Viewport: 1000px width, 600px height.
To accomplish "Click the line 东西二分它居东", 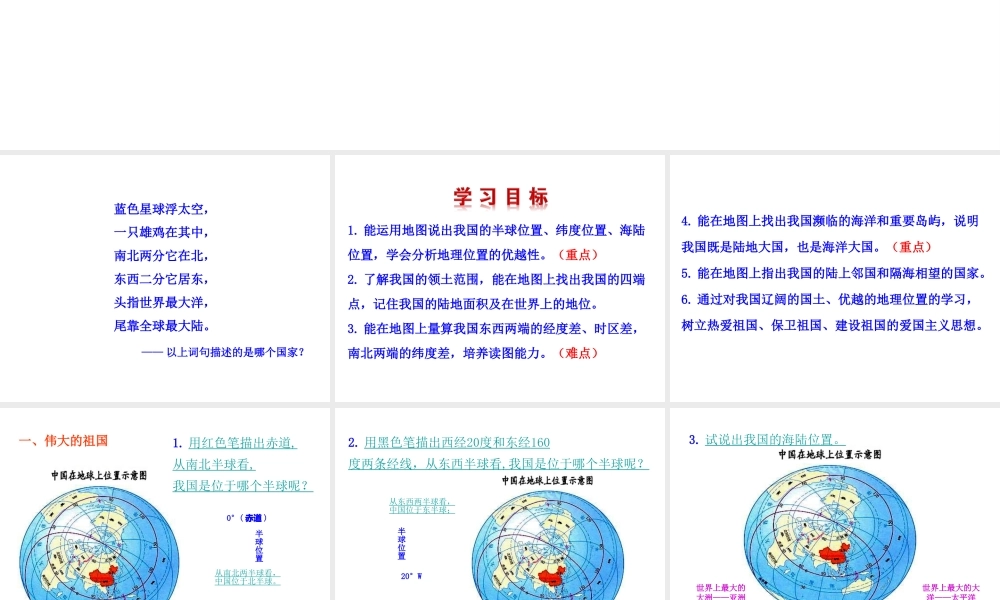I will point(161,279).
